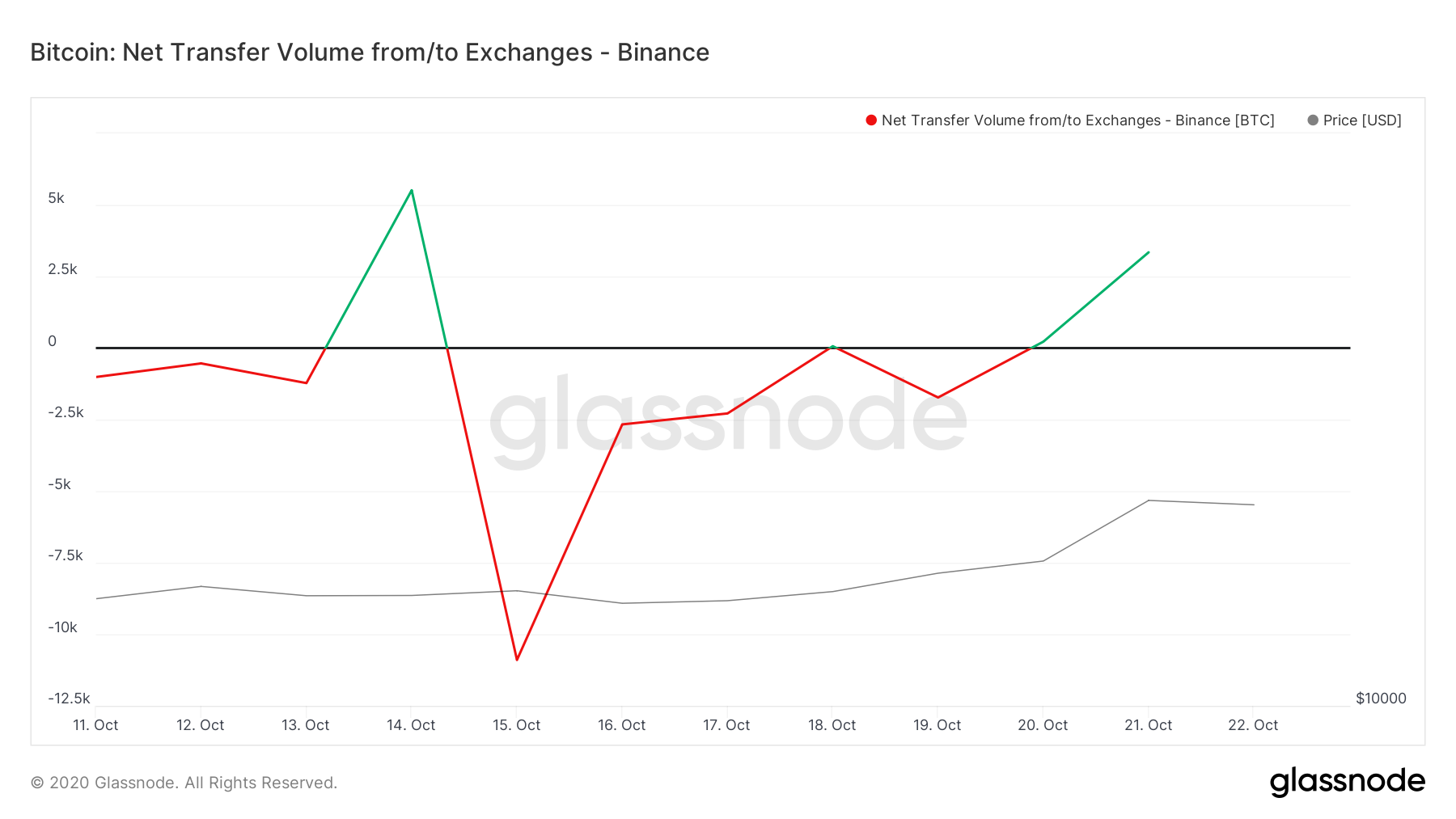Click the glassnode logo at bottom right

pyautogui.click(x=1347, y=782)
